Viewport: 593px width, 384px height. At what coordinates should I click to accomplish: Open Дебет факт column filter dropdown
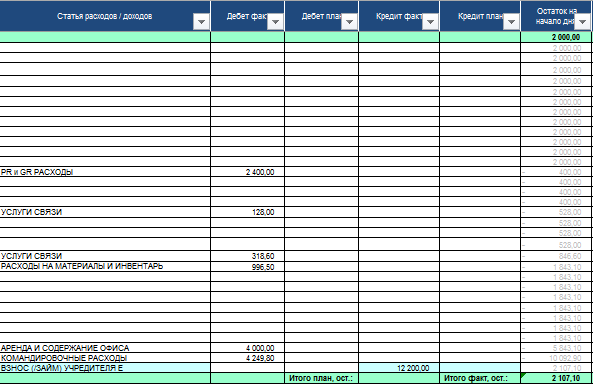click(x=275, y=22)
